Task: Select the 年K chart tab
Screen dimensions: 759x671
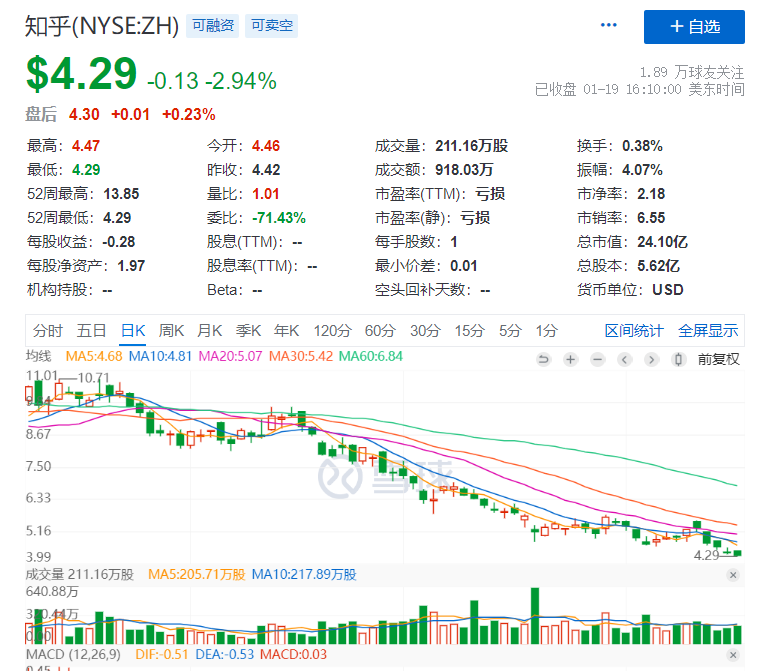Action: (x=286, y=331)
